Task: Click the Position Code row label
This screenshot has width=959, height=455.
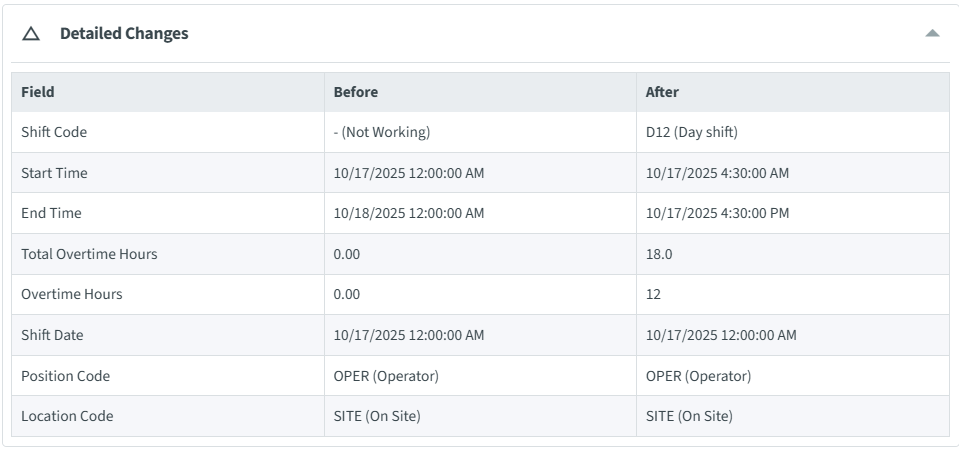Action: 65,376
